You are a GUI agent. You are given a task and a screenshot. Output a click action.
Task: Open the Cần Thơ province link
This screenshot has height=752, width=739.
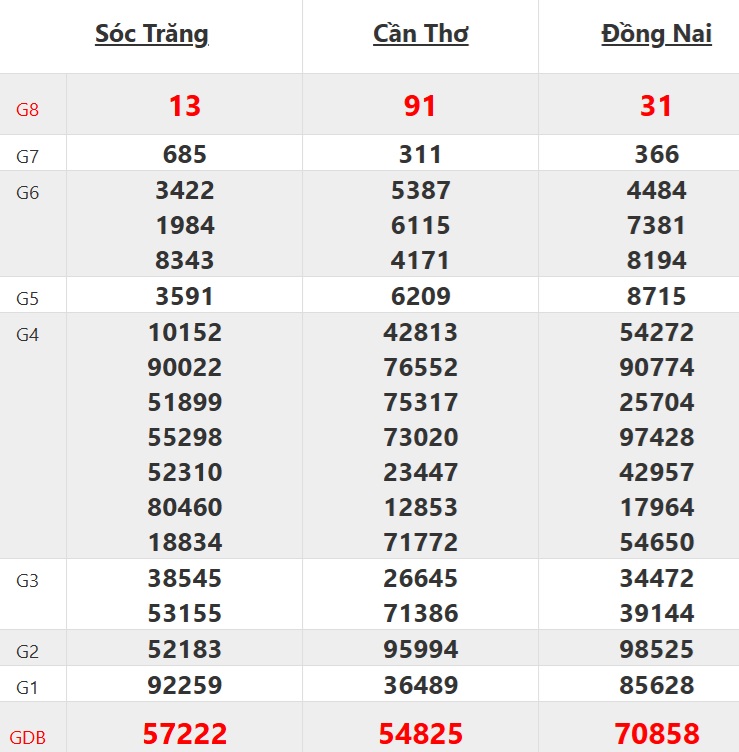(x=421, y=34)
